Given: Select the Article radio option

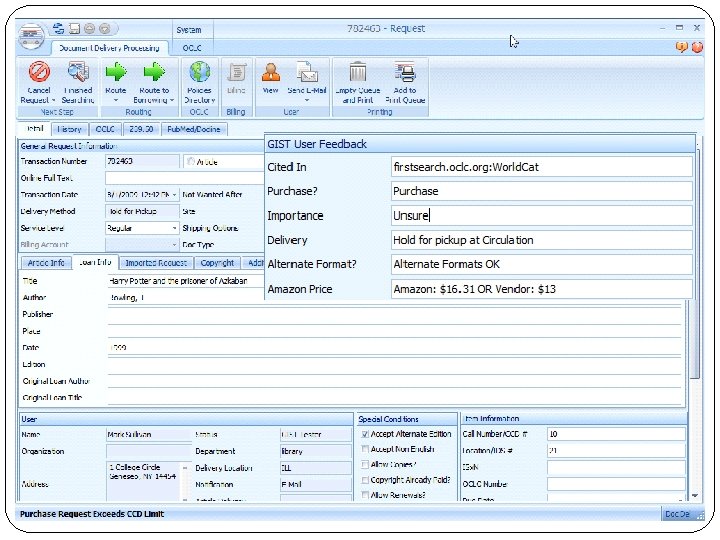Looking at the screenshot, I should click(191, 162).
